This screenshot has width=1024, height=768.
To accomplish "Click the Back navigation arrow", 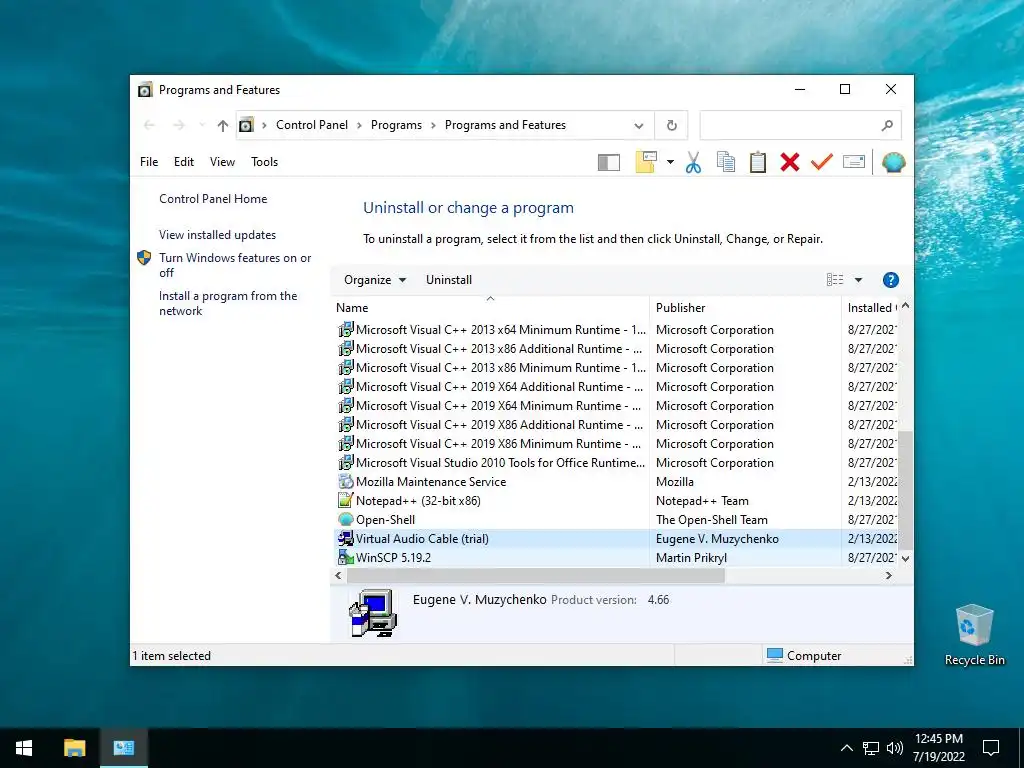I will click(x=150, y=125).
